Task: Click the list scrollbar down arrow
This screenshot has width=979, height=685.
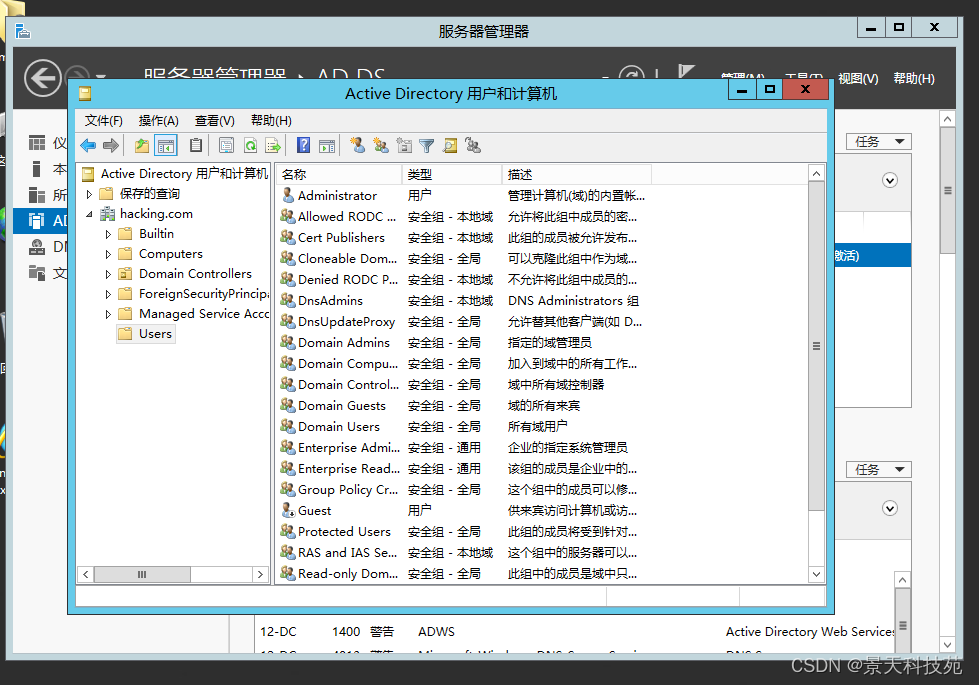Action: [x=816, y=574]
